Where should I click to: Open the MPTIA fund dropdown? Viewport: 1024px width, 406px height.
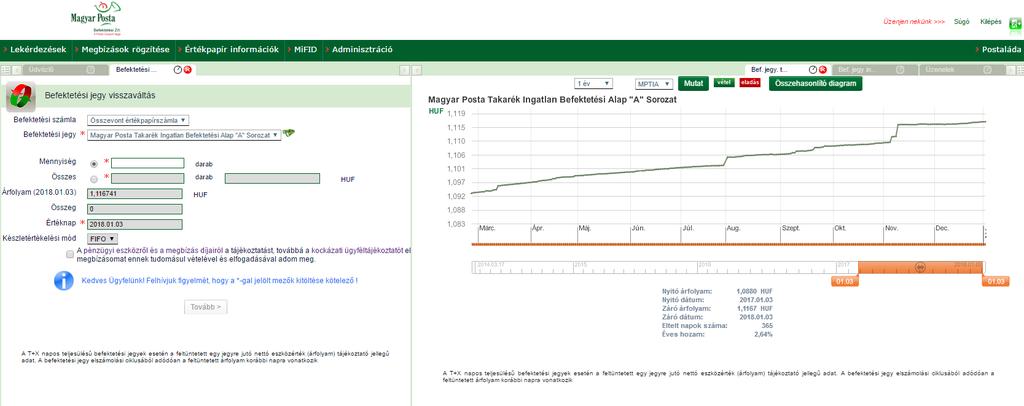[x=654, y=84]
